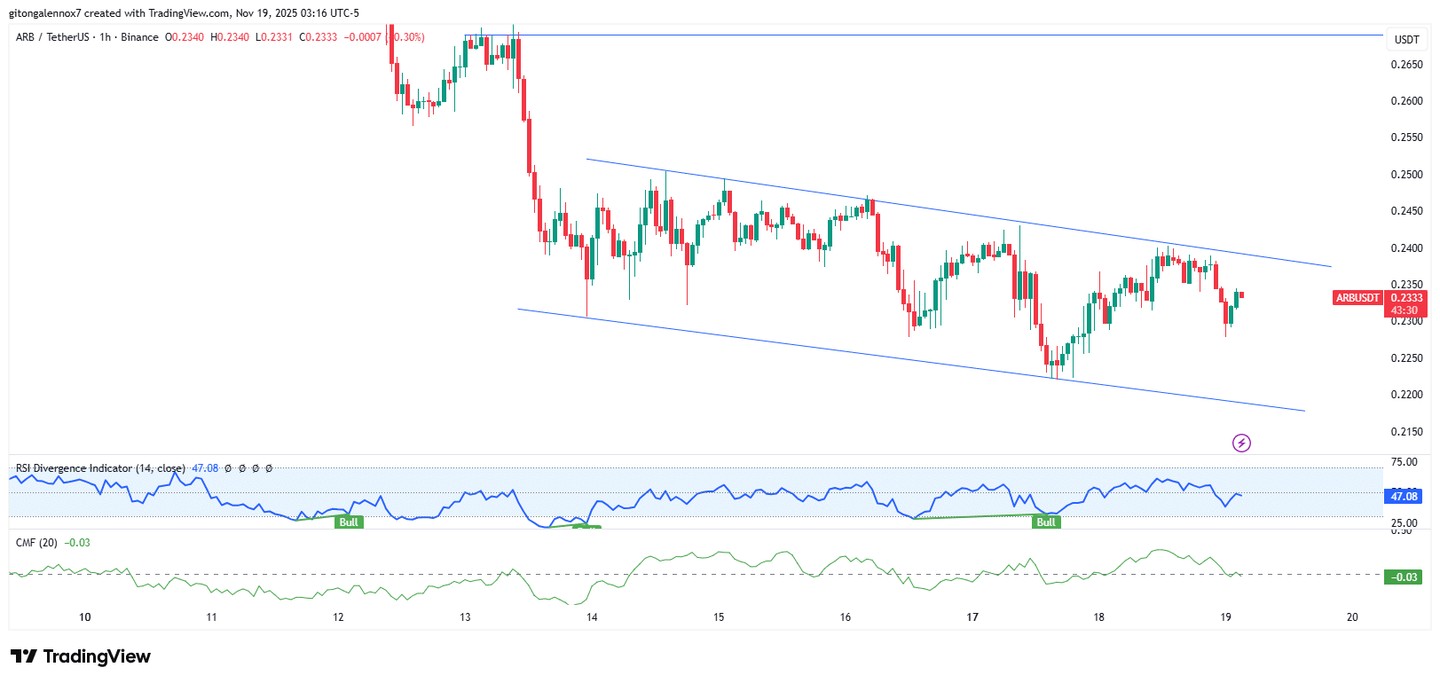Click the green -0.03 CMF value tag
Image resolution: width=1440 pixels, height=683 pixels.
pyautogui.click(x=1403, y=576)
